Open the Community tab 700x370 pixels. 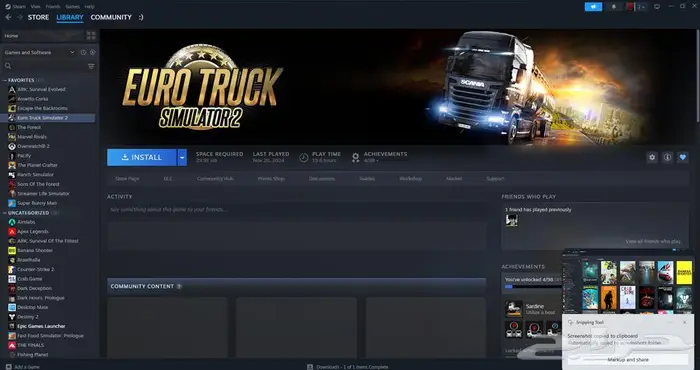(111, 17)
